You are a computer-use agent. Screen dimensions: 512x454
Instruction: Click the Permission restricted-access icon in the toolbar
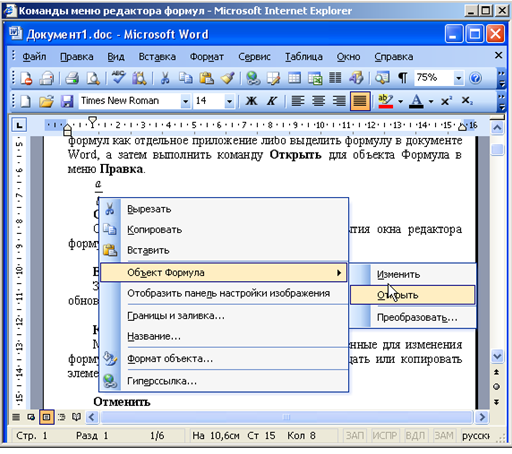coord(26,78)
